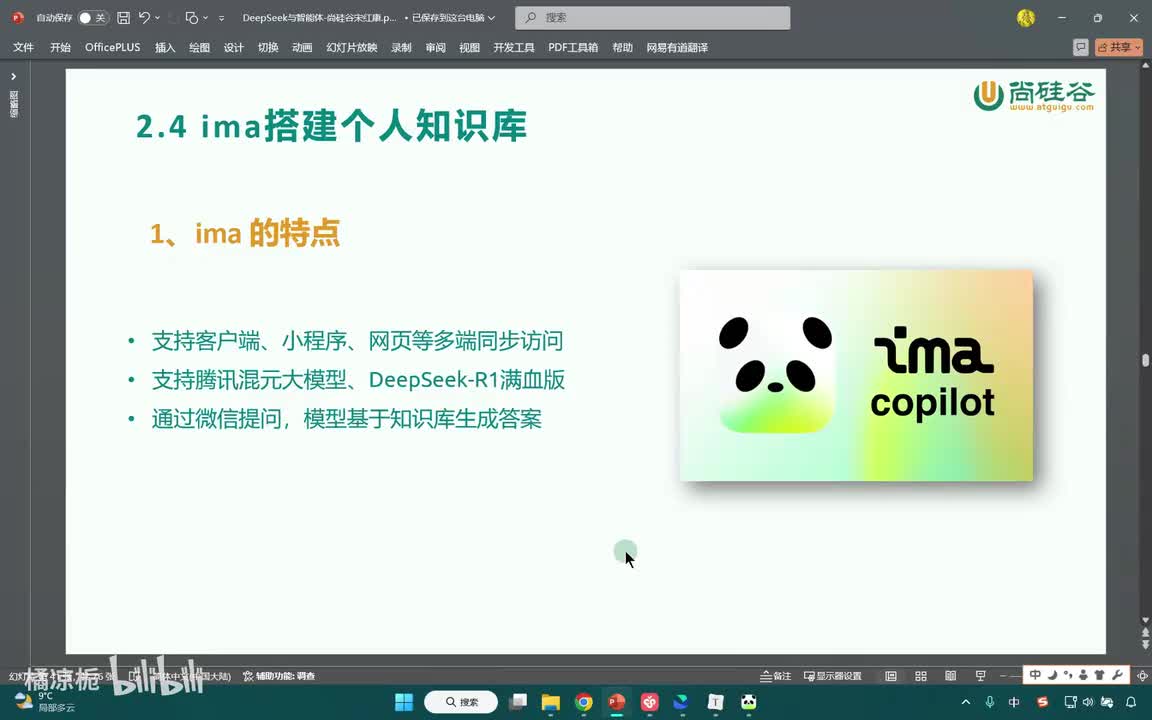Open Task View from the taskbar
The height and width of the screenshot is (720, 1152).
(518, 702)
